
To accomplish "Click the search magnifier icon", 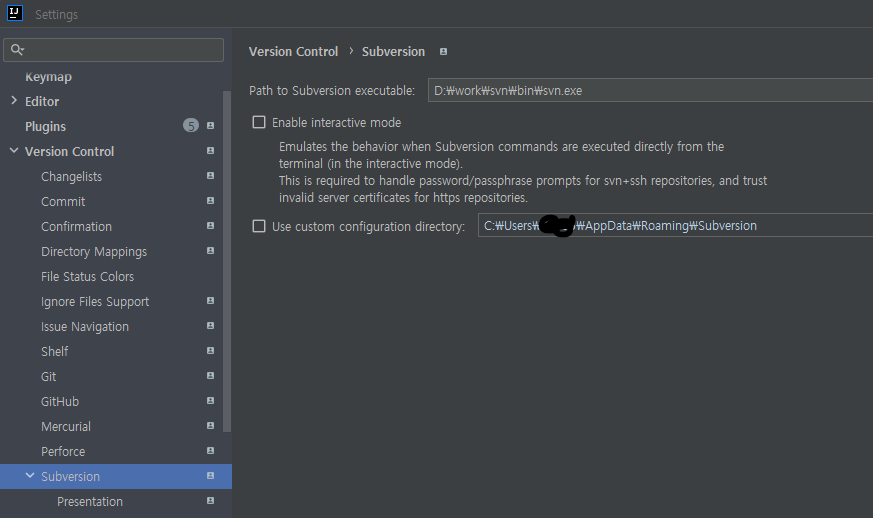I will pyautogui.click(x=17, y=50).
